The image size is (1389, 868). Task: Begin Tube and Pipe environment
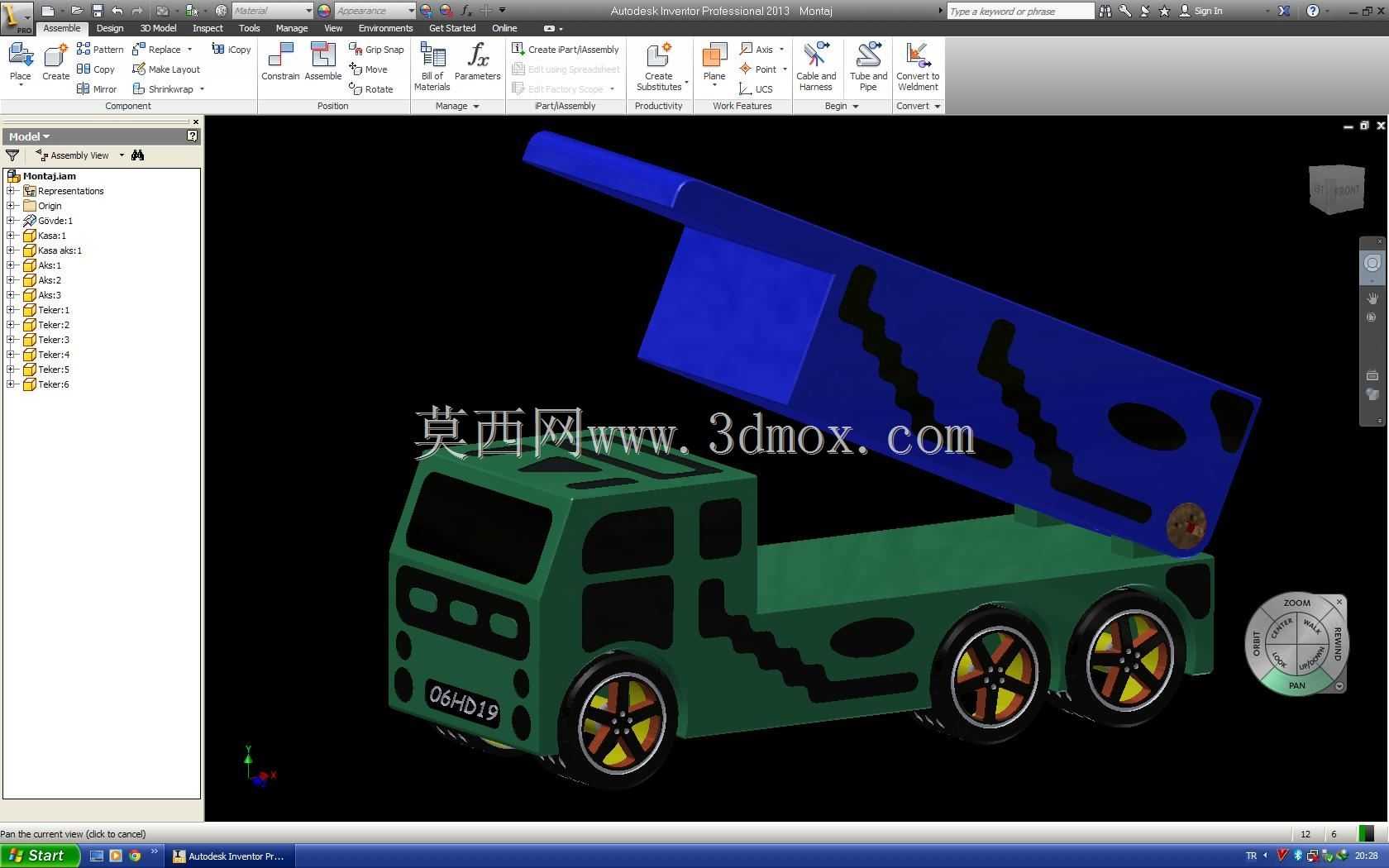pos(868,66)
